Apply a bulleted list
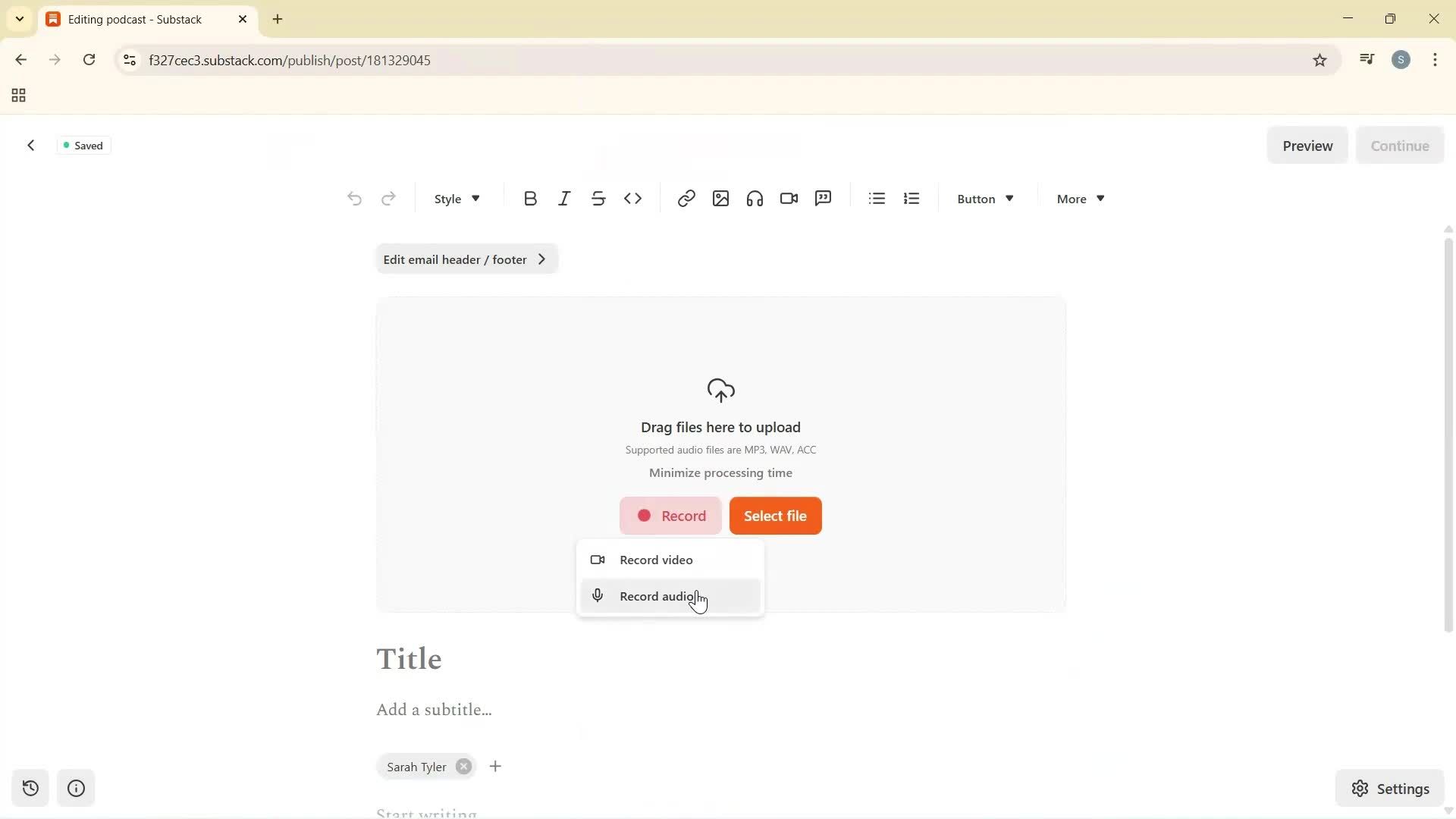This screenshot has width=1456, height=819. (x=876, y=198)
